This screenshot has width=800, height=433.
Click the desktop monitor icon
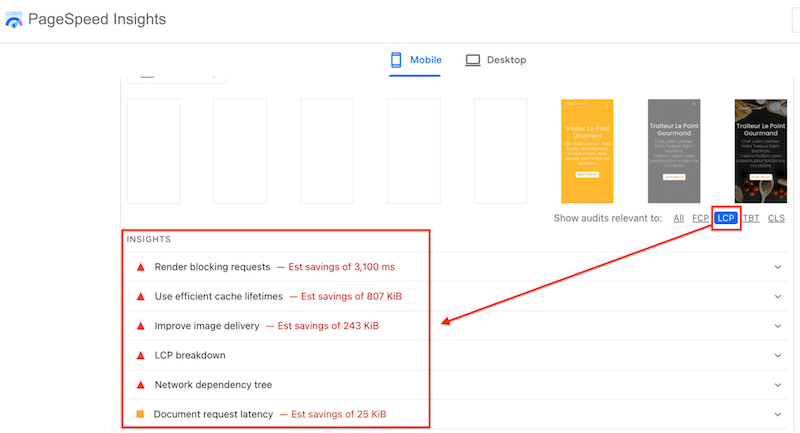coord(472,60)
